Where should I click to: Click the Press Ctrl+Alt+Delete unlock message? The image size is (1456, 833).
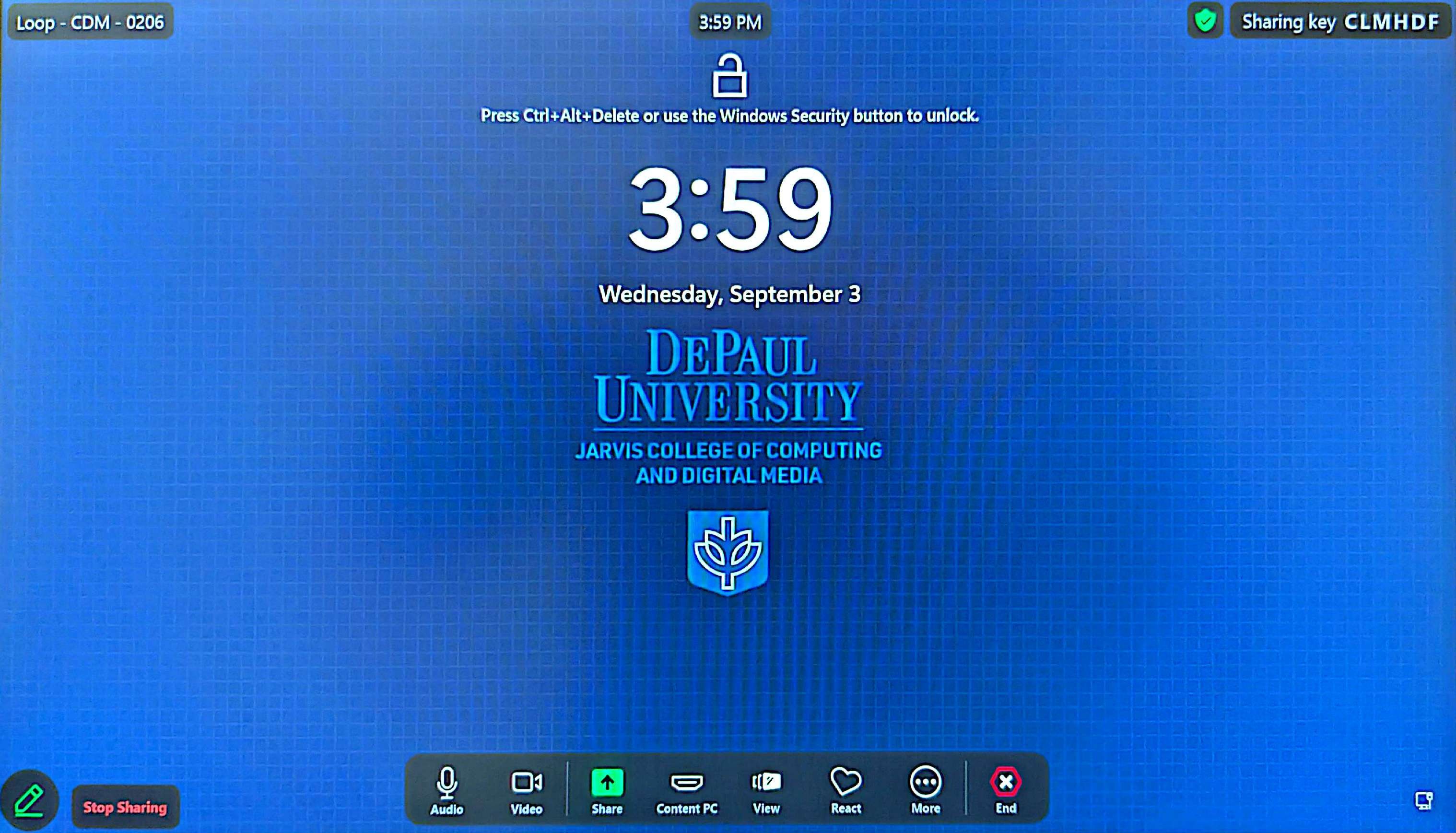[x=729, y=116]
